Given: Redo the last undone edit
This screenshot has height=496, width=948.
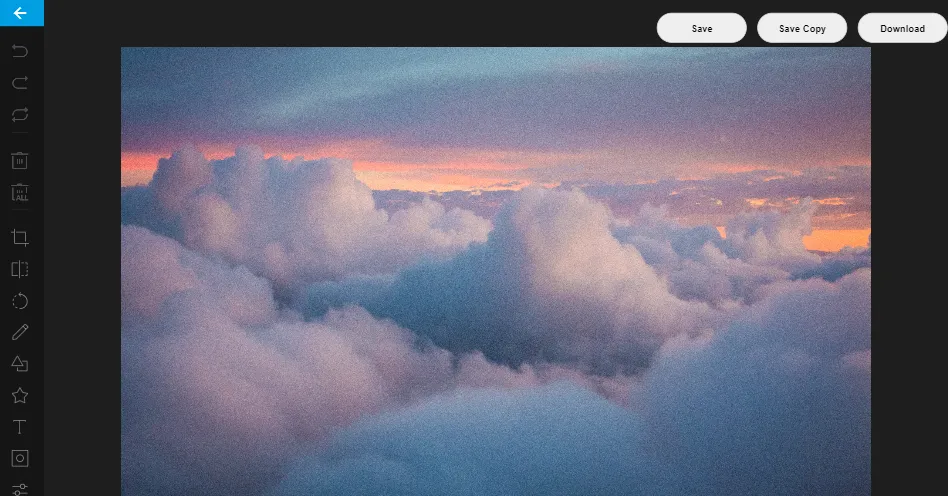Looking at the screenshot, I should click(20, 83).
